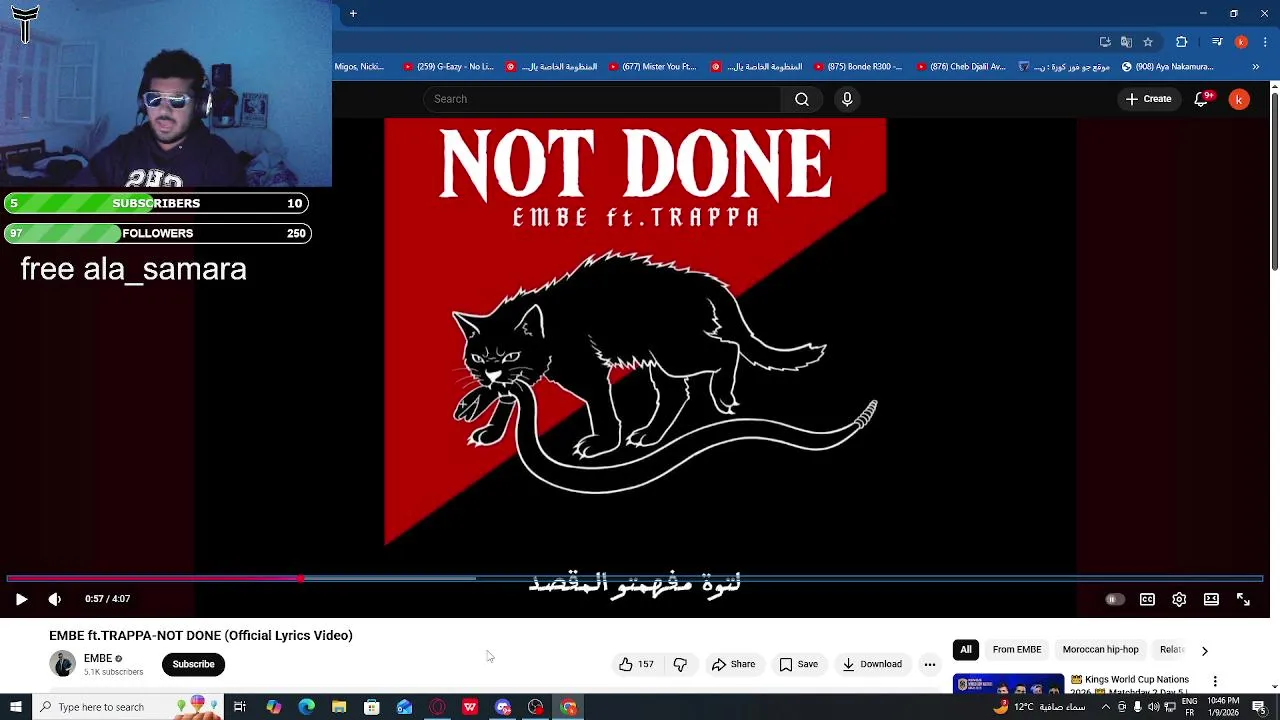Click the YouTube search magnifier button

(x=802, y=99)
